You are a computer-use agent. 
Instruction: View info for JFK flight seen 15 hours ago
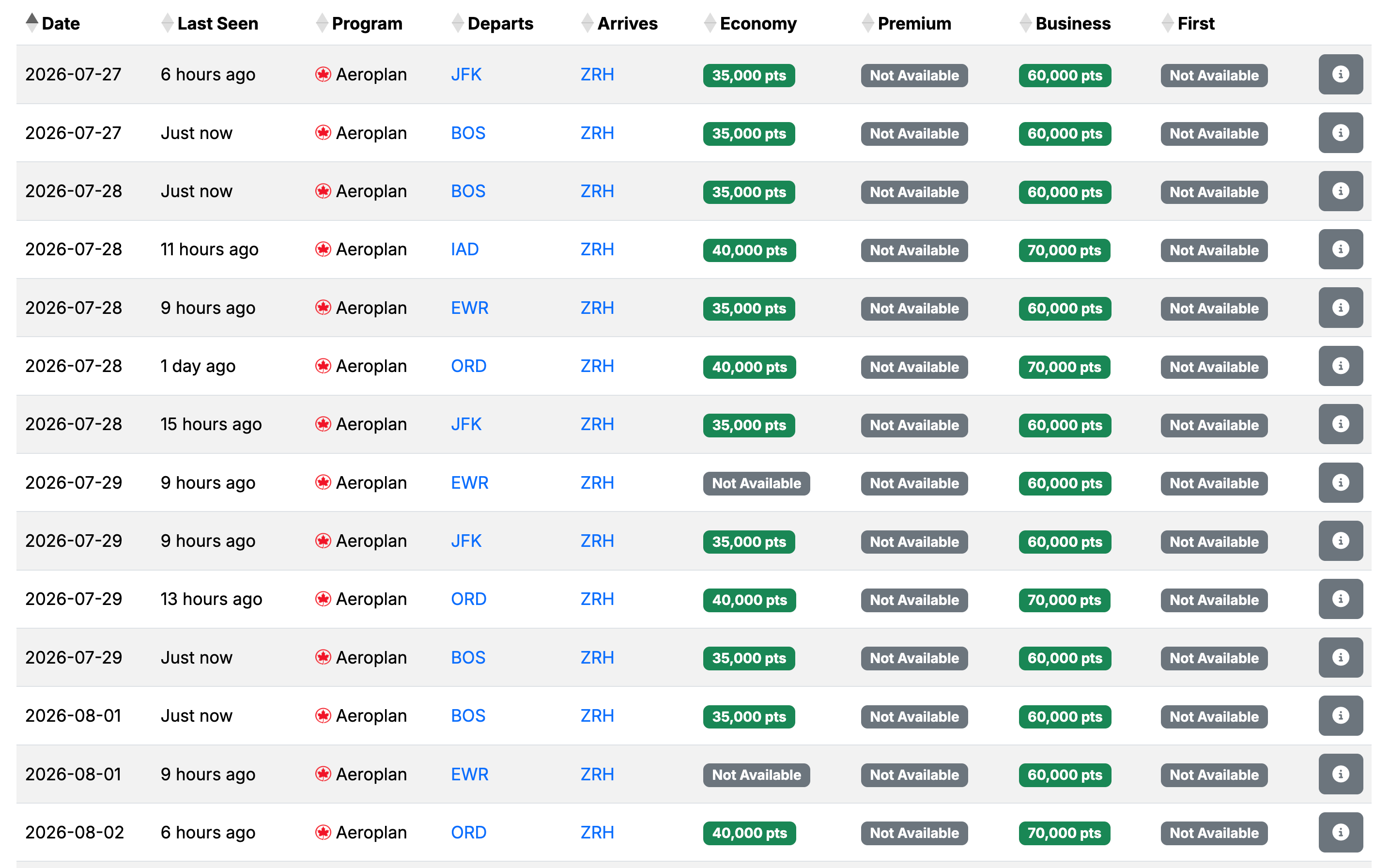(1340, 424)
